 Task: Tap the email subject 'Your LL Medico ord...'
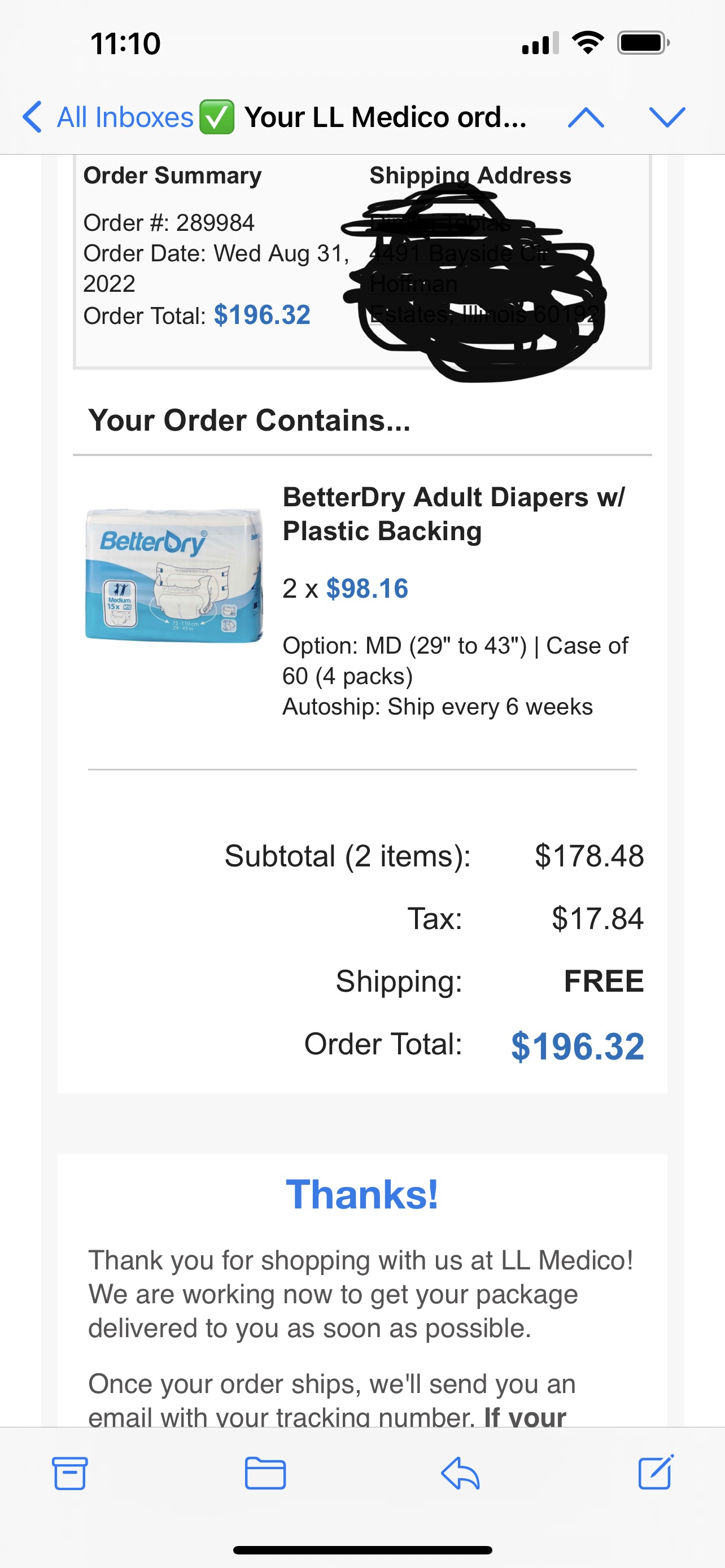click(x=385, y=117)
